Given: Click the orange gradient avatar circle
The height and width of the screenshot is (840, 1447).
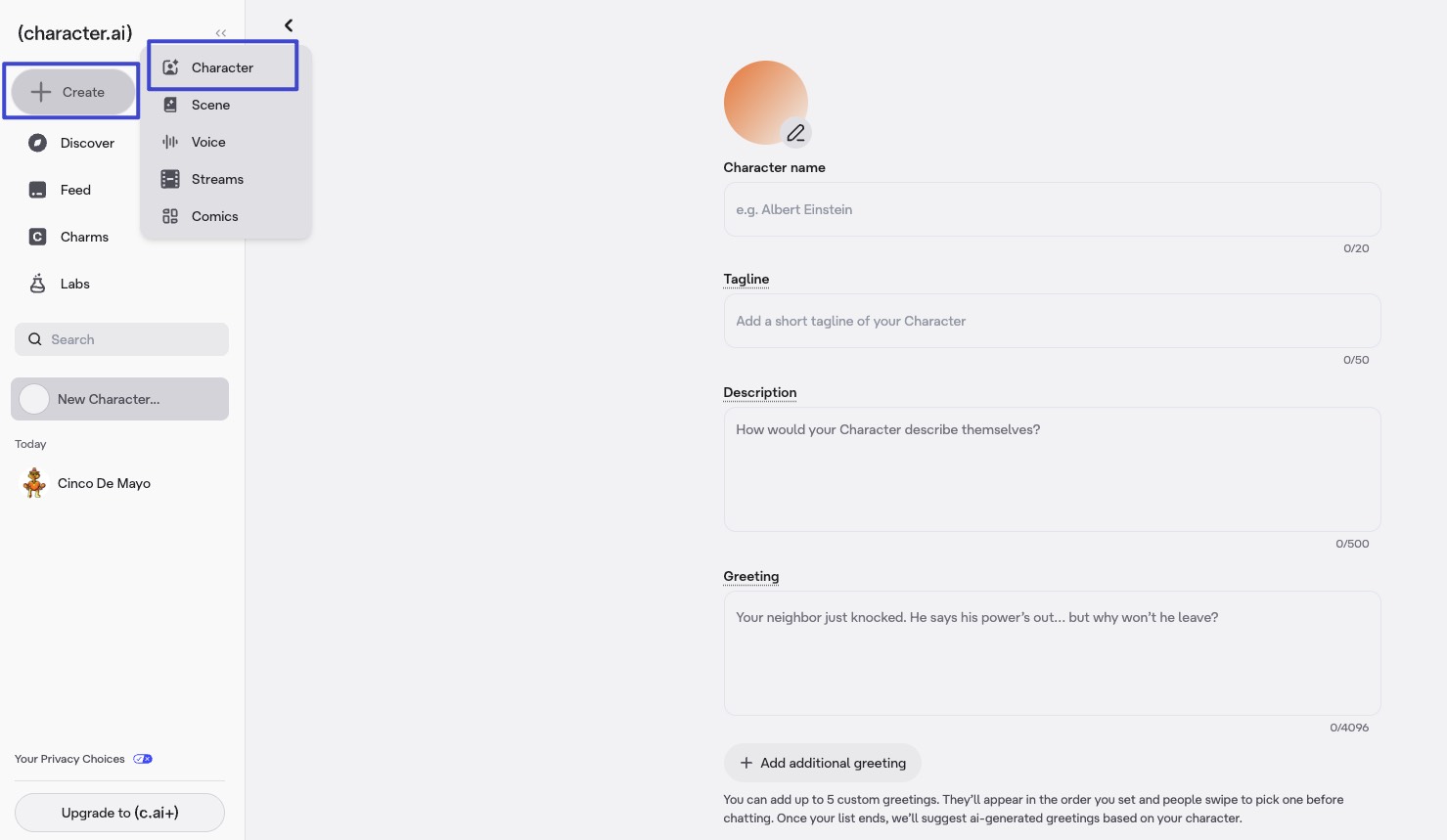Looking at the screenshot, I should click(x=765, y=102).
